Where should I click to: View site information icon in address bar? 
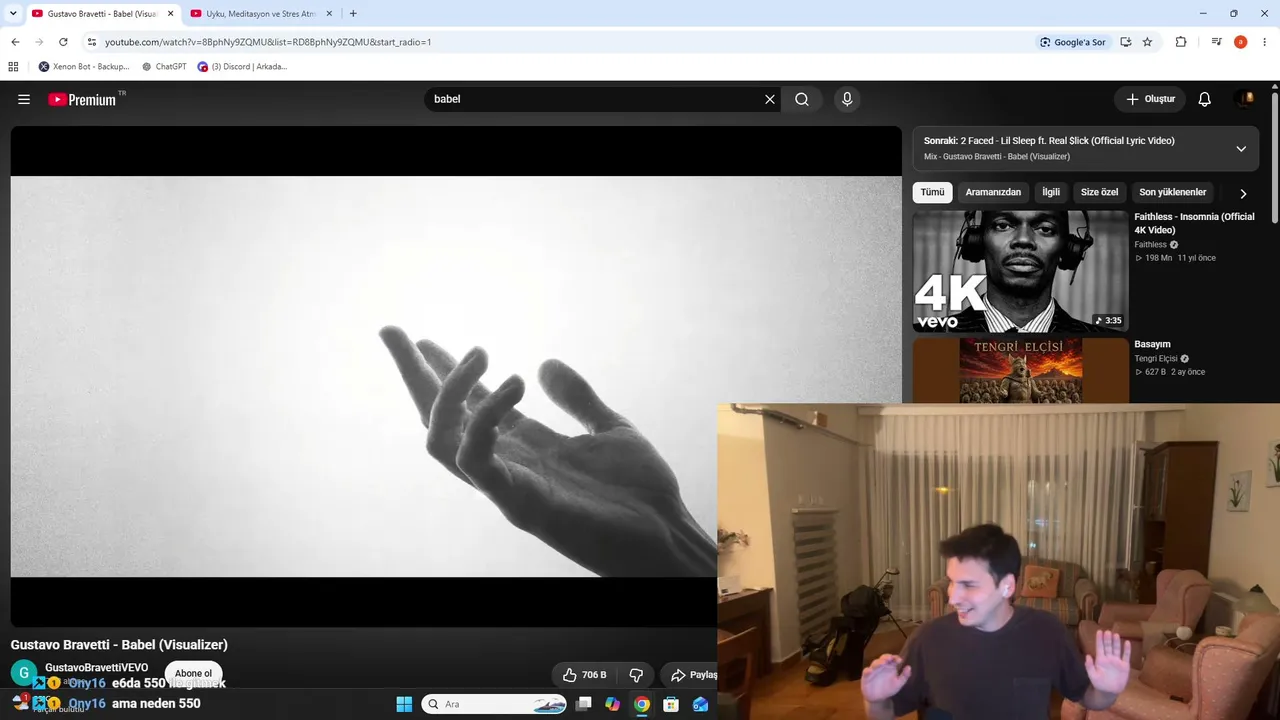pyautogui.click(x=91, y=42)
